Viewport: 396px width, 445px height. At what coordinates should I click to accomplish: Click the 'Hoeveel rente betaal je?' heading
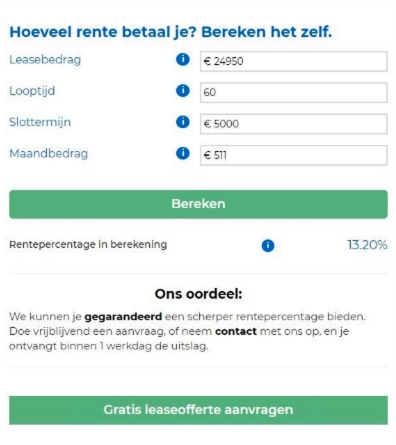click(x=103, y=32)
